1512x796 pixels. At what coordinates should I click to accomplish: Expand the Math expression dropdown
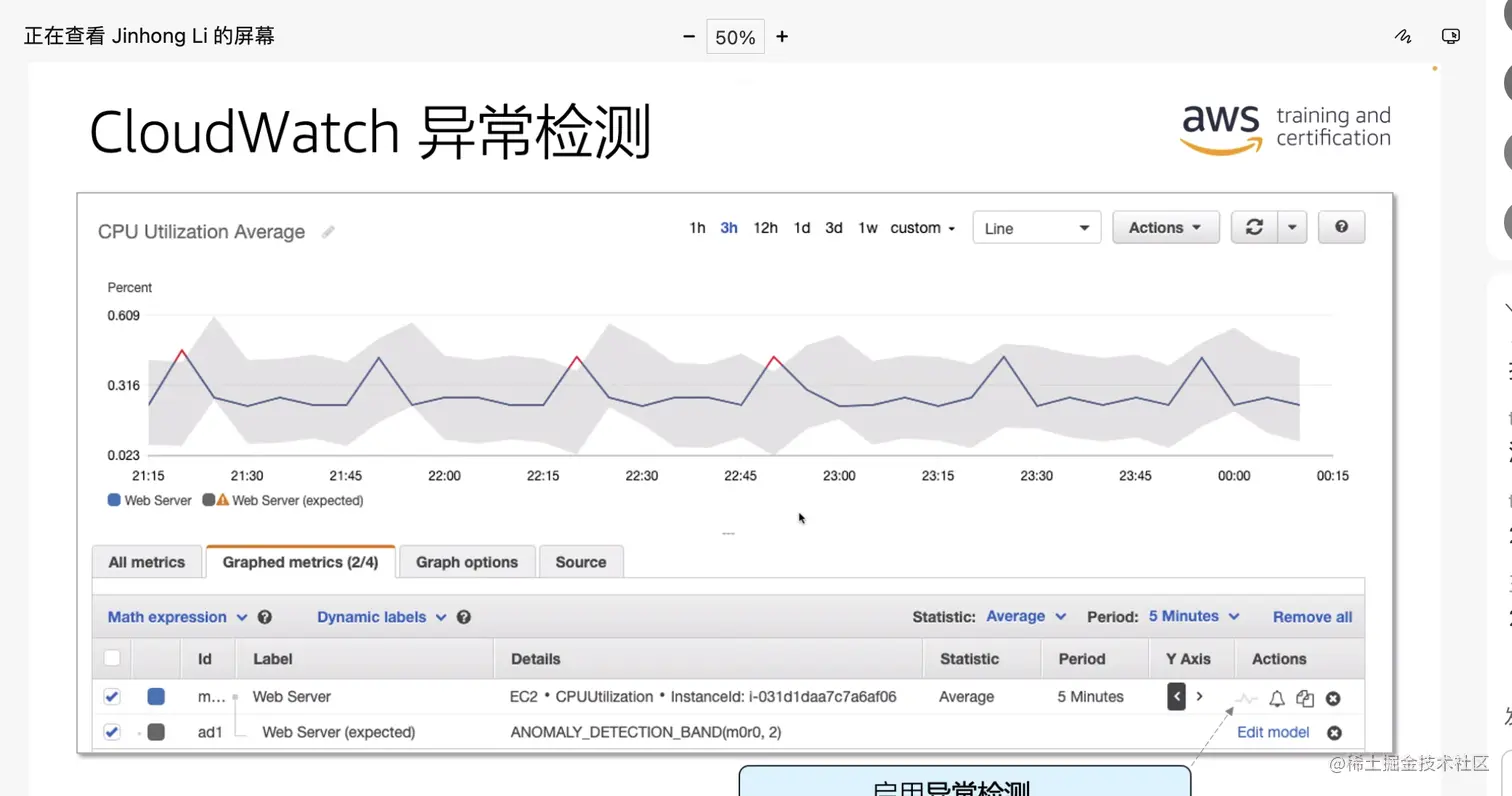177,617
